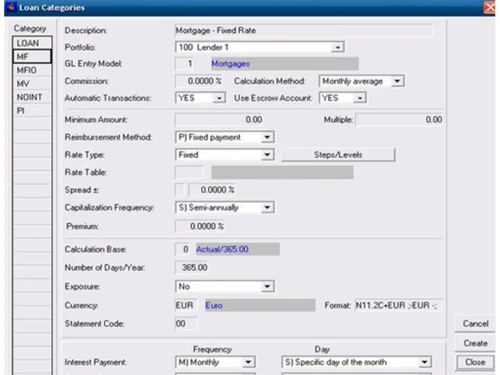Image resolution: width=500 pixels, height=375 pixels.
Task: Select the MFIO category row
Action: click(x=32, y=70)
